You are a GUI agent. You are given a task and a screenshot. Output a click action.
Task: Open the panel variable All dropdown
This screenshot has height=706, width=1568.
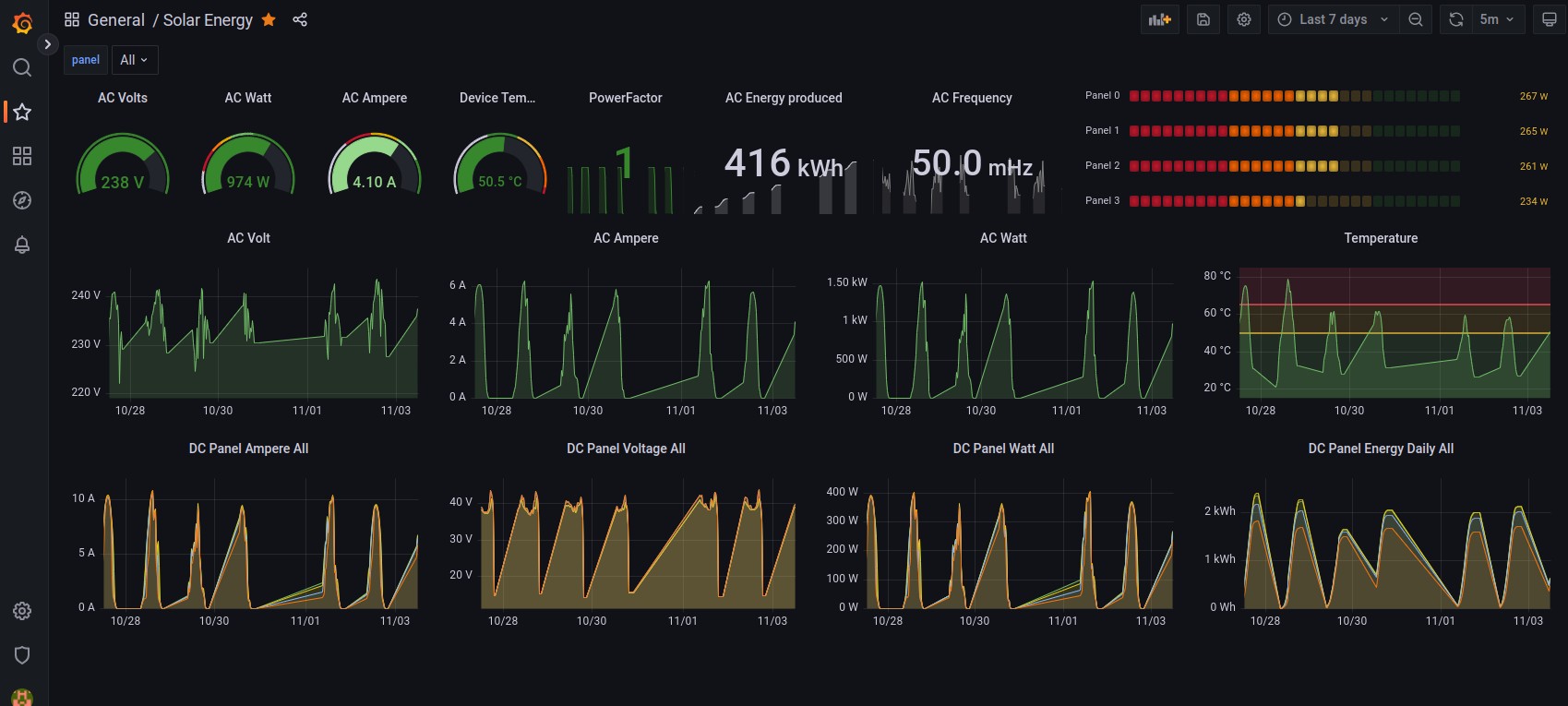pyautogui.click(x=134, y=60)
